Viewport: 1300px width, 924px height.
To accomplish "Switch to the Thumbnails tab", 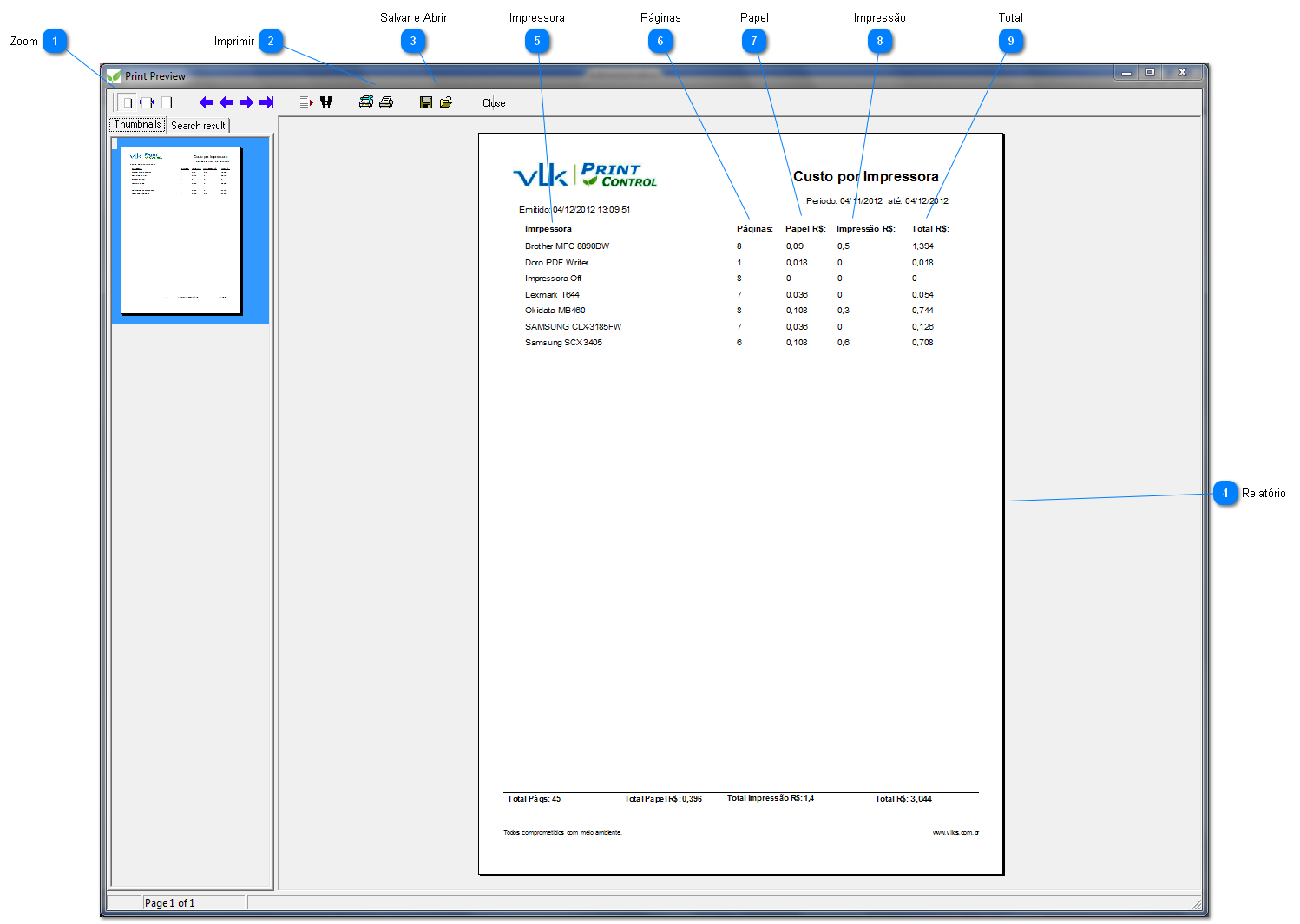I will 137,125.
